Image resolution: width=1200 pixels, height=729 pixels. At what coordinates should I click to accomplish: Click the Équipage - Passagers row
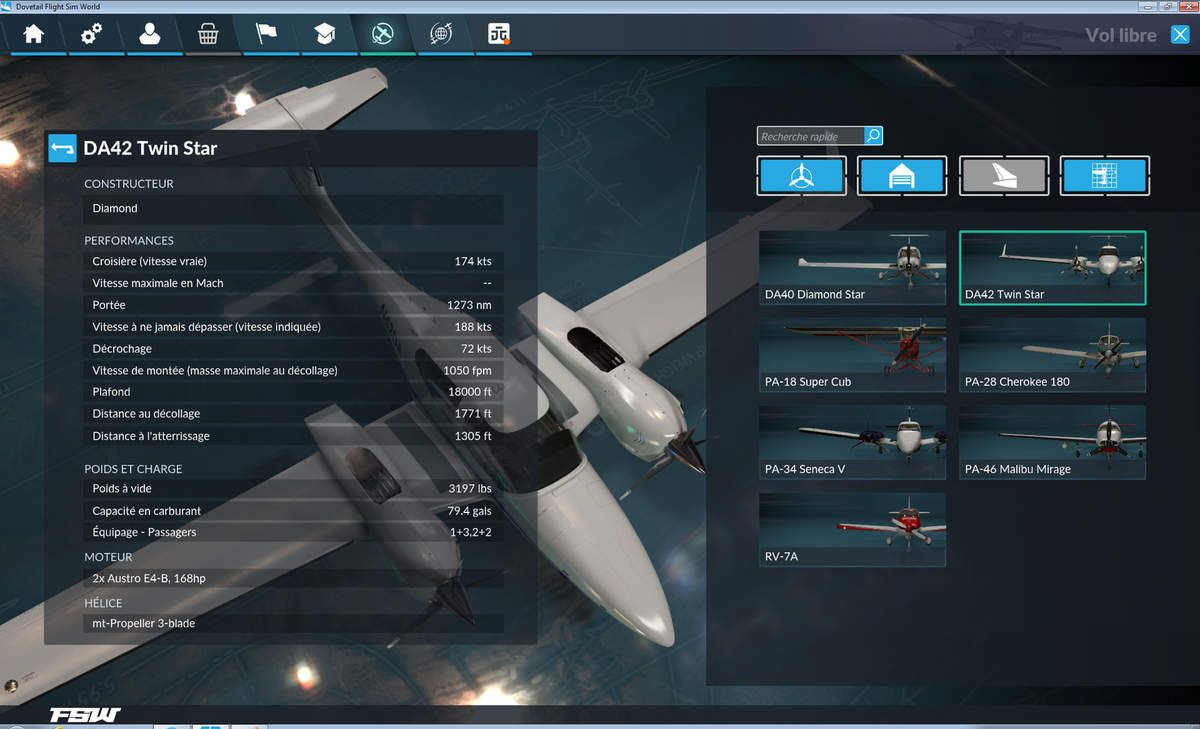[x=293, y=532]
